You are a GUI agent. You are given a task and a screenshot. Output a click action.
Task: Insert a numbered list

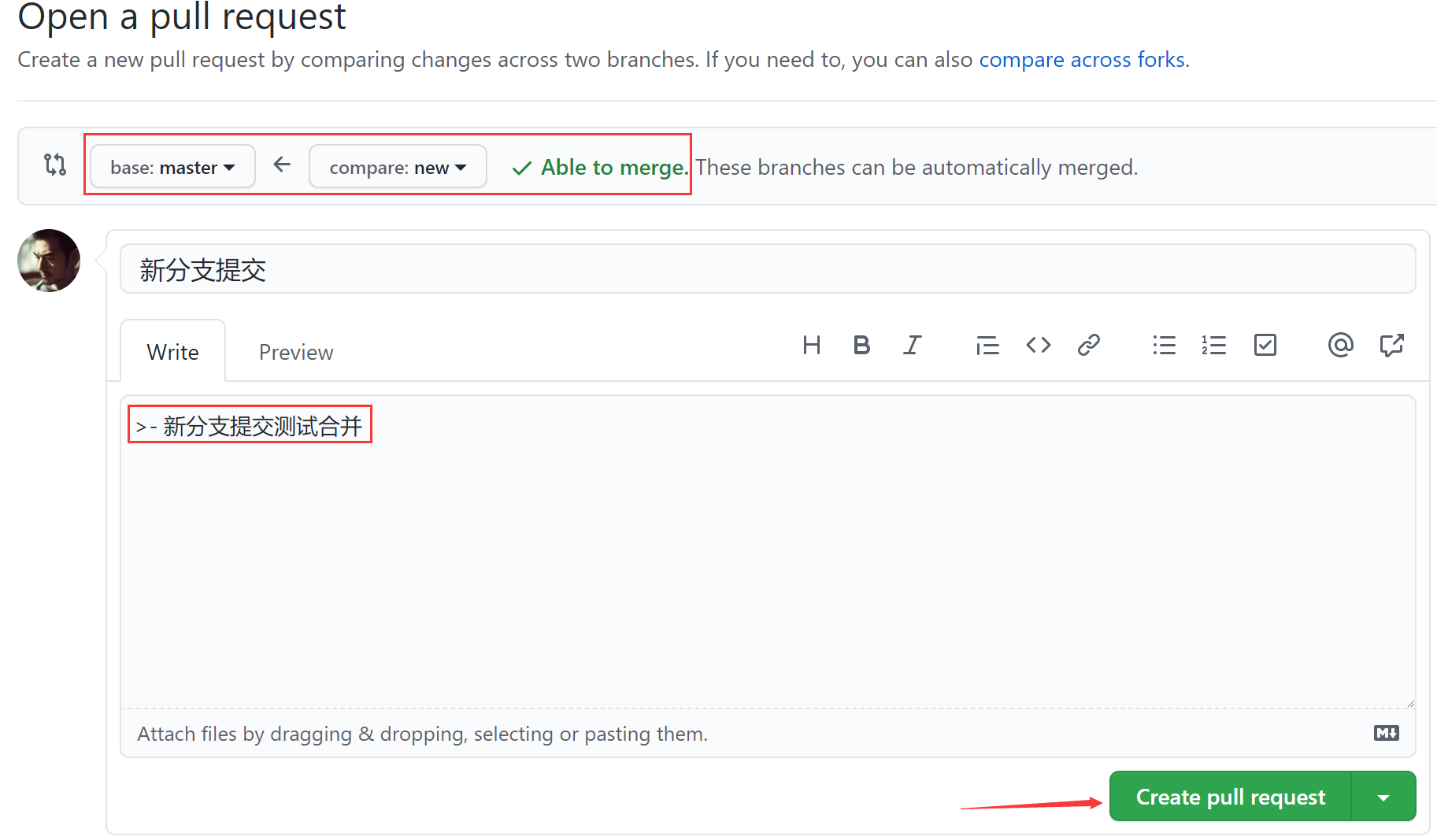click(1213, 346)
